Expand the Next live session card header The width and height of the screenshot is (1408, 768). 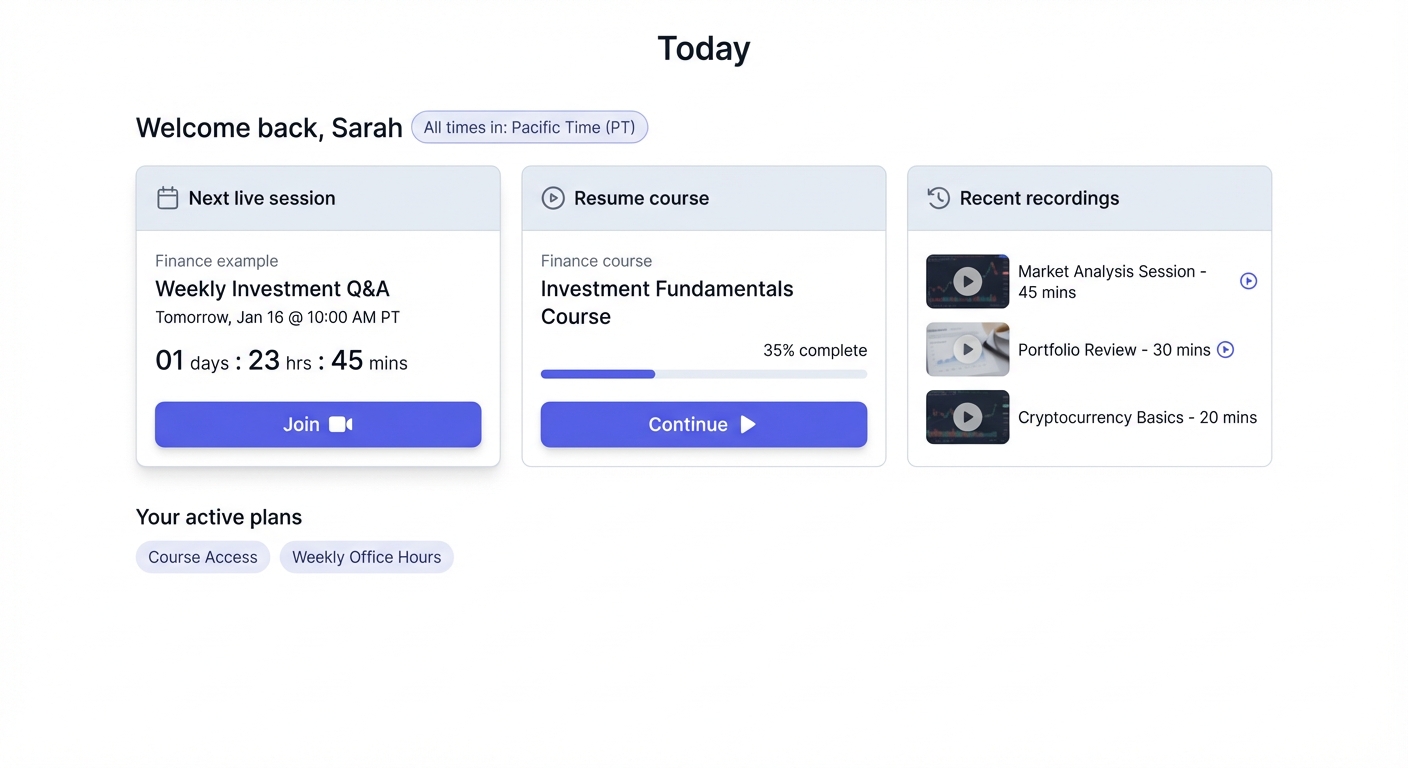pyautogui.click(x=318, y=198)
